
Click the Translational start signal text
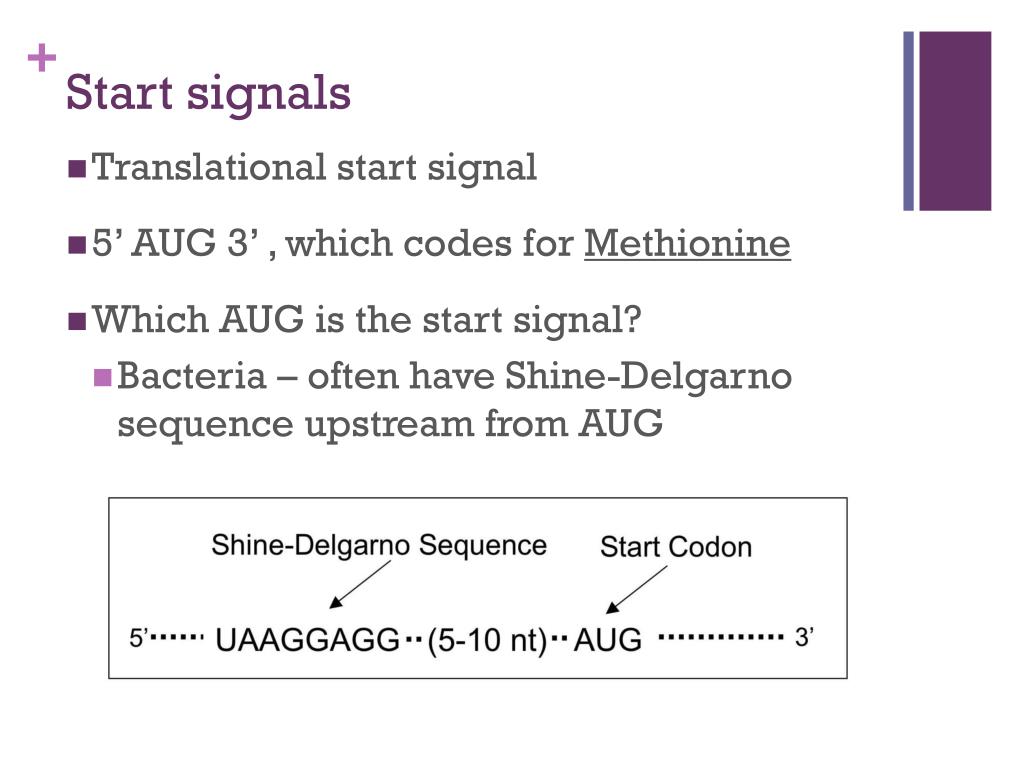[x=314, y=168]
